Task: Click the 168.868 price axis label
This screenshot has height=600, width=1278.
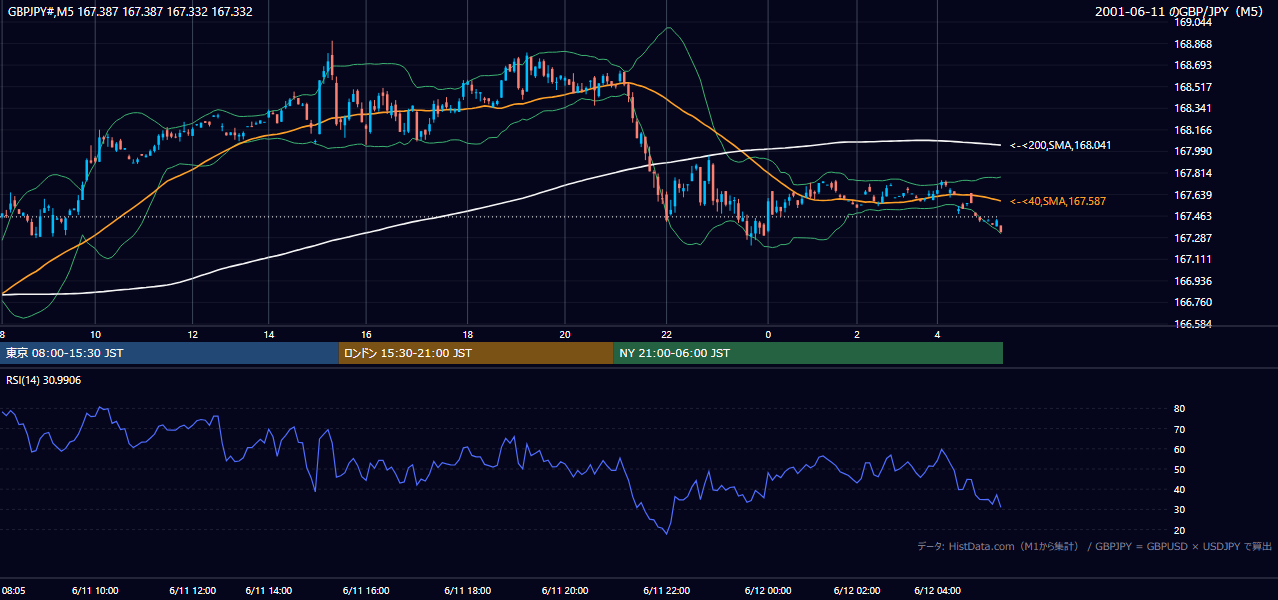Action: 1193,44
